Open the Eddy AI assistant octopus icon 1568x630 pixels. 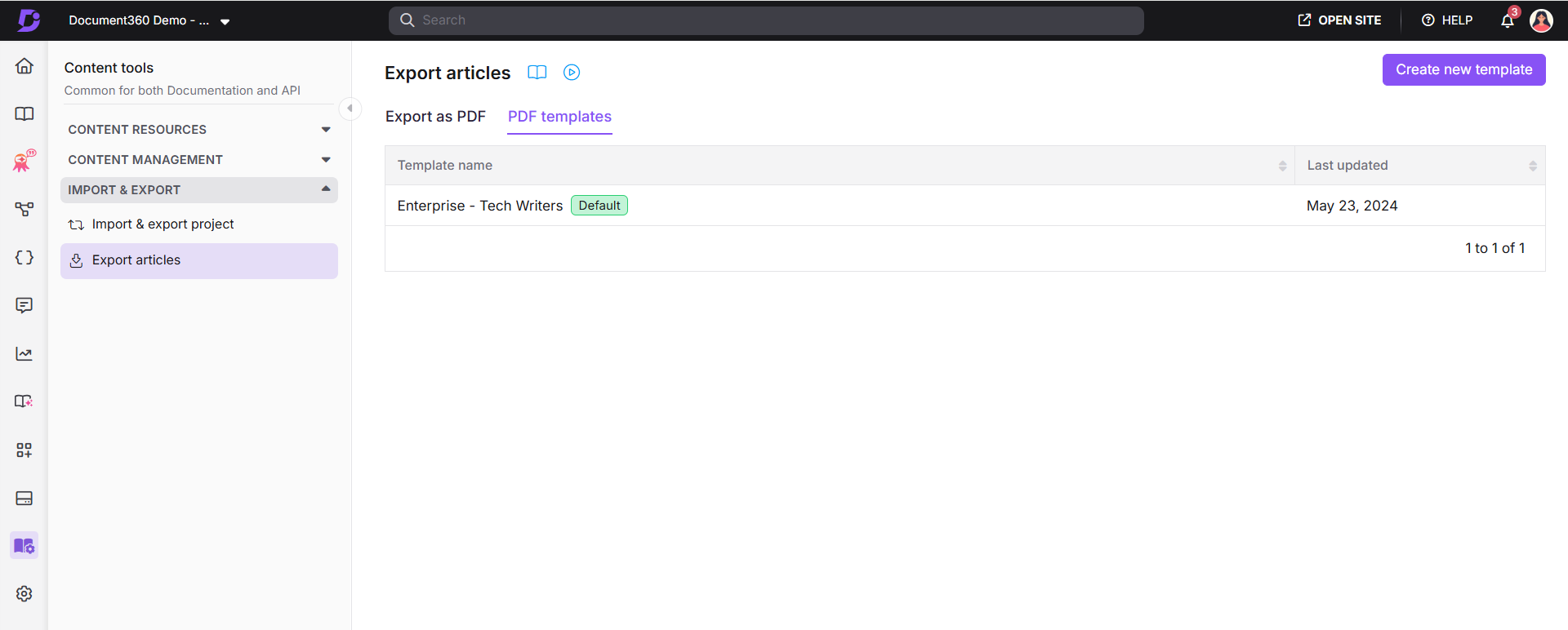coord(24,161)
